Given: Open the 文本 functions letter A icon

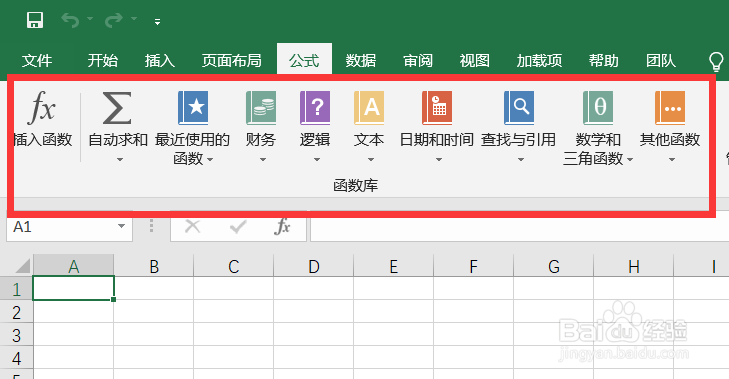Looking at the screenshot, I should pyautogui.click(x=369, y=108).
